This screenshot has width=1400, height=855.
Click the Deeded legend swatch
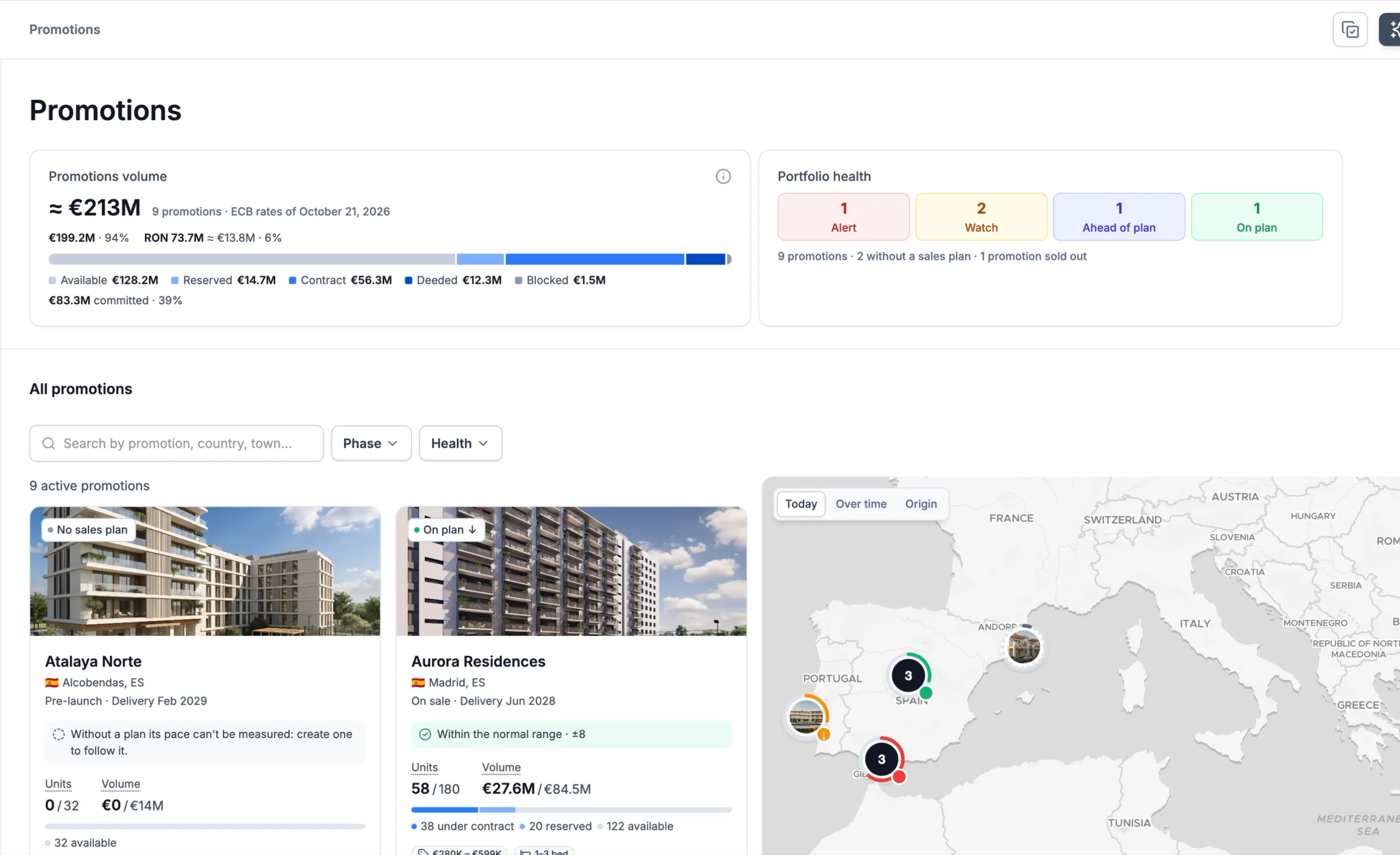pos(408,281)
